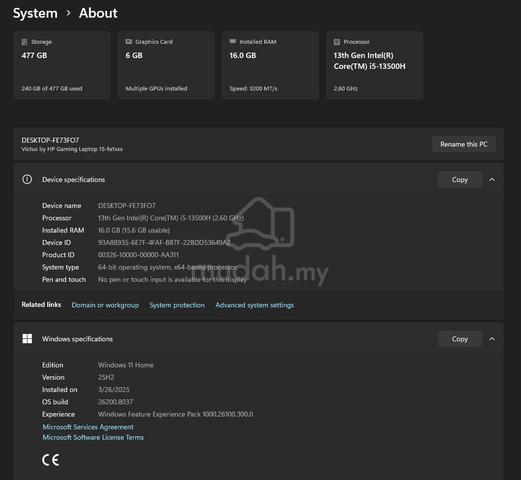Collapse the Windows specifications section
Screen dimensions: 521x480
click(x=492, y=339)
